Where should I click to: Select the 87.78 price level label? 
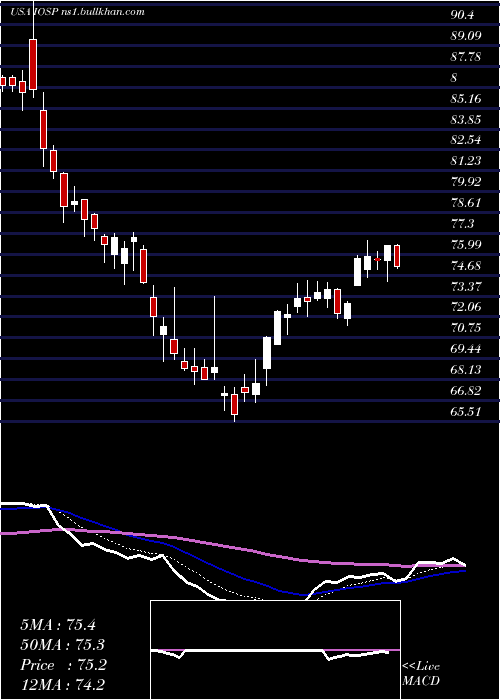pyautogui.click(x=466, y=57)
